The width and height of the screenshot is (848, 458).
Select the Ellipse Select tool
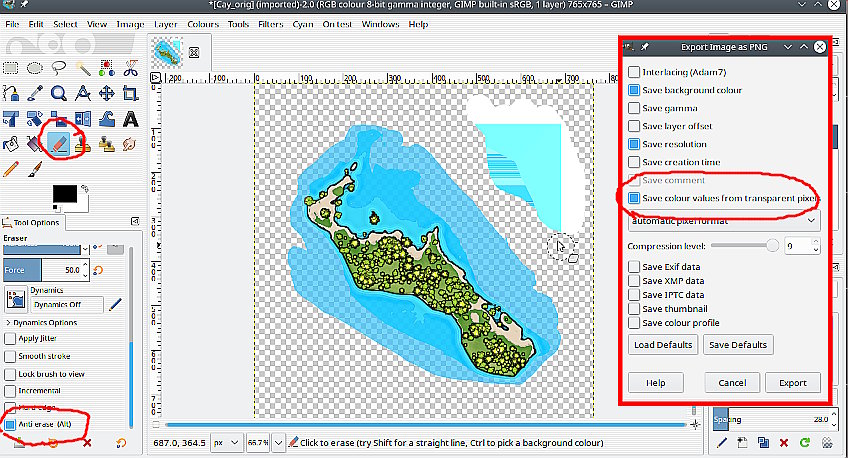35,68
